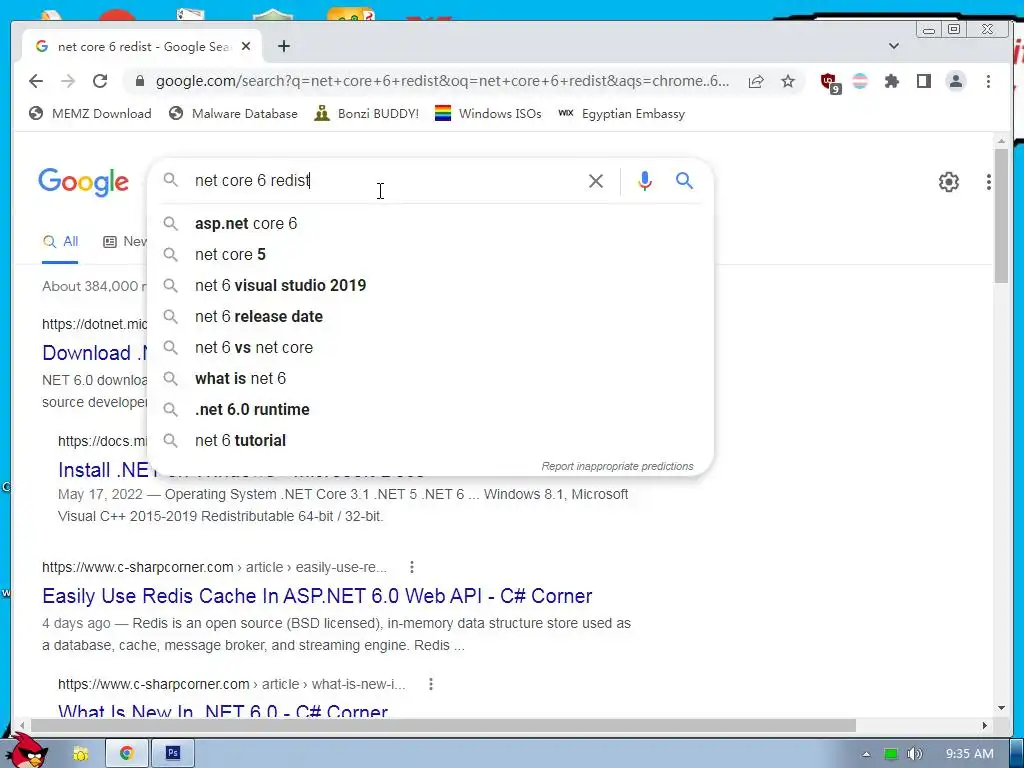Expand the tab search chevron
Image resolution: width=1024 pixels, height=768 pixels.
[x=894, y=46]
